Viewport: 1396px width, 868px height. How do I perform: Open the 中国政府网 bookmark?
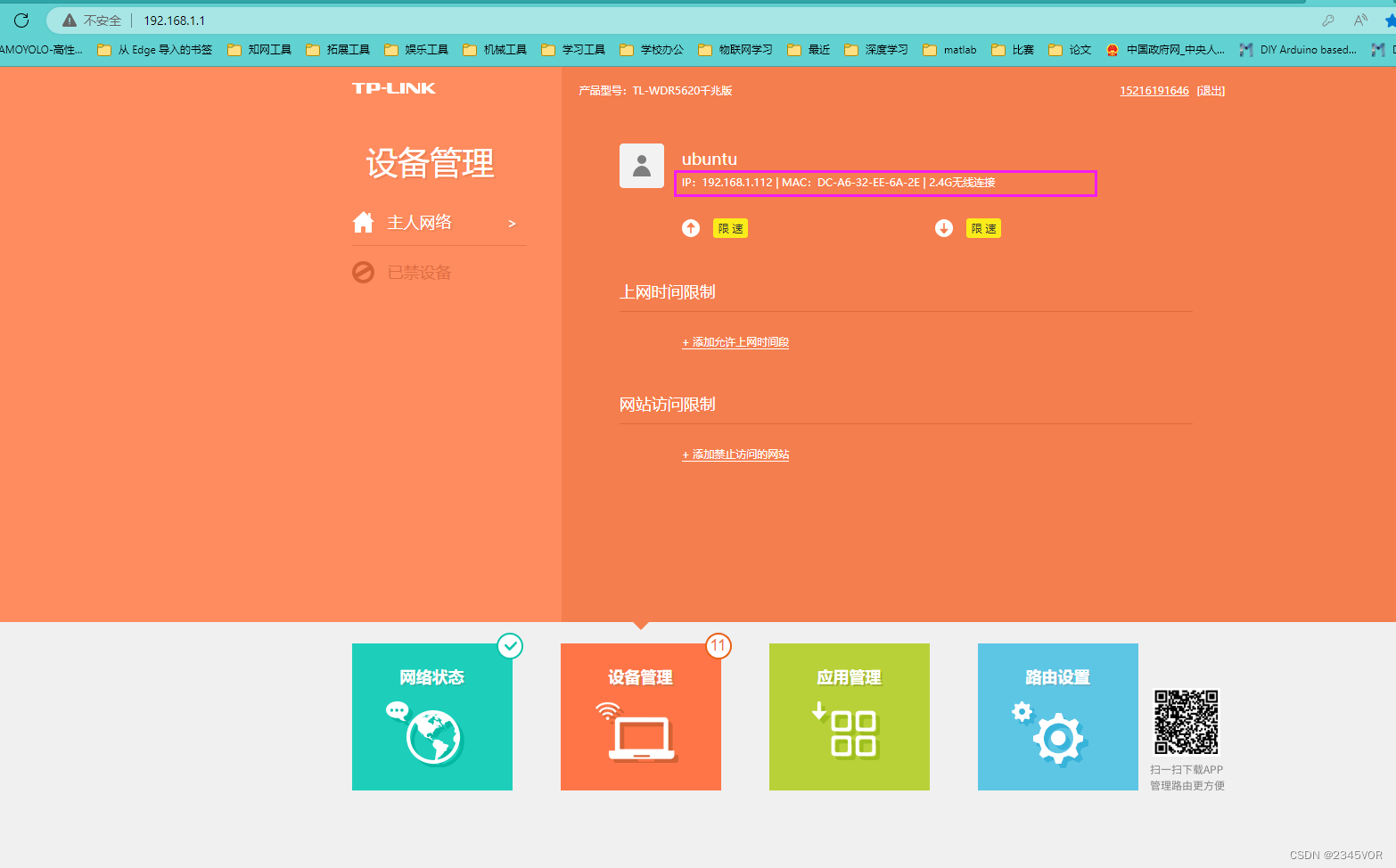pos(1165,50)
